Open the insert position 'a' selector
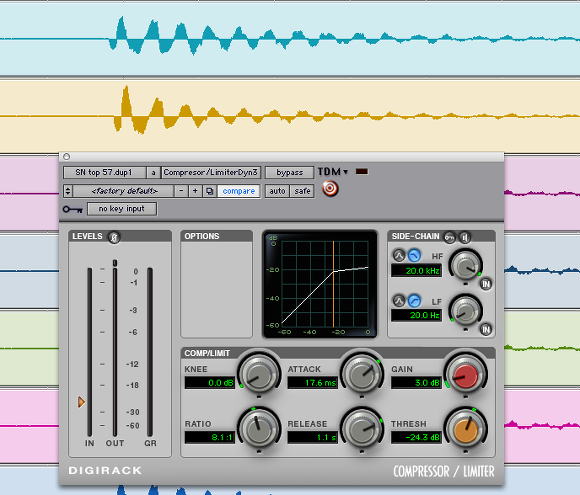This screenshot has width=580, height=495. tap(153, 173)
